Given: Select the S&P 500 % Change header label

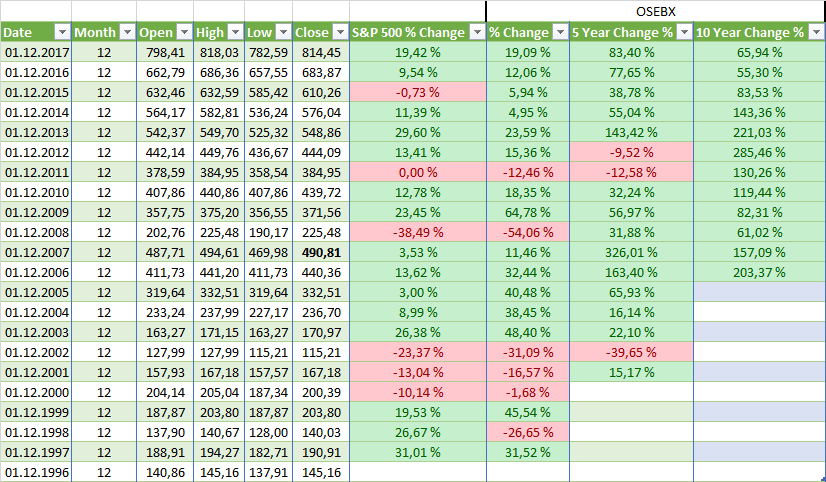Looking at the screenshot, I should [408, 33].
